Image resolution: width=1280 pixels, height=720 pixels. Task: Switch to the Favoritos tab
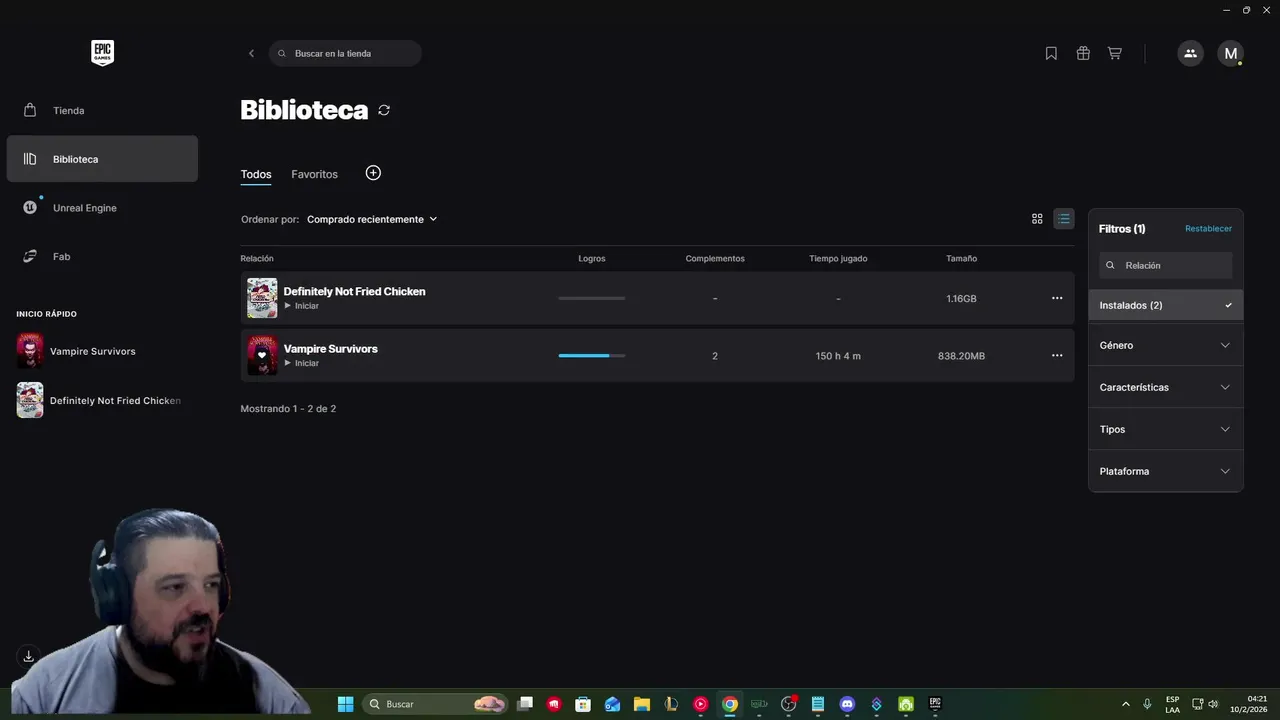pos(314,174)
